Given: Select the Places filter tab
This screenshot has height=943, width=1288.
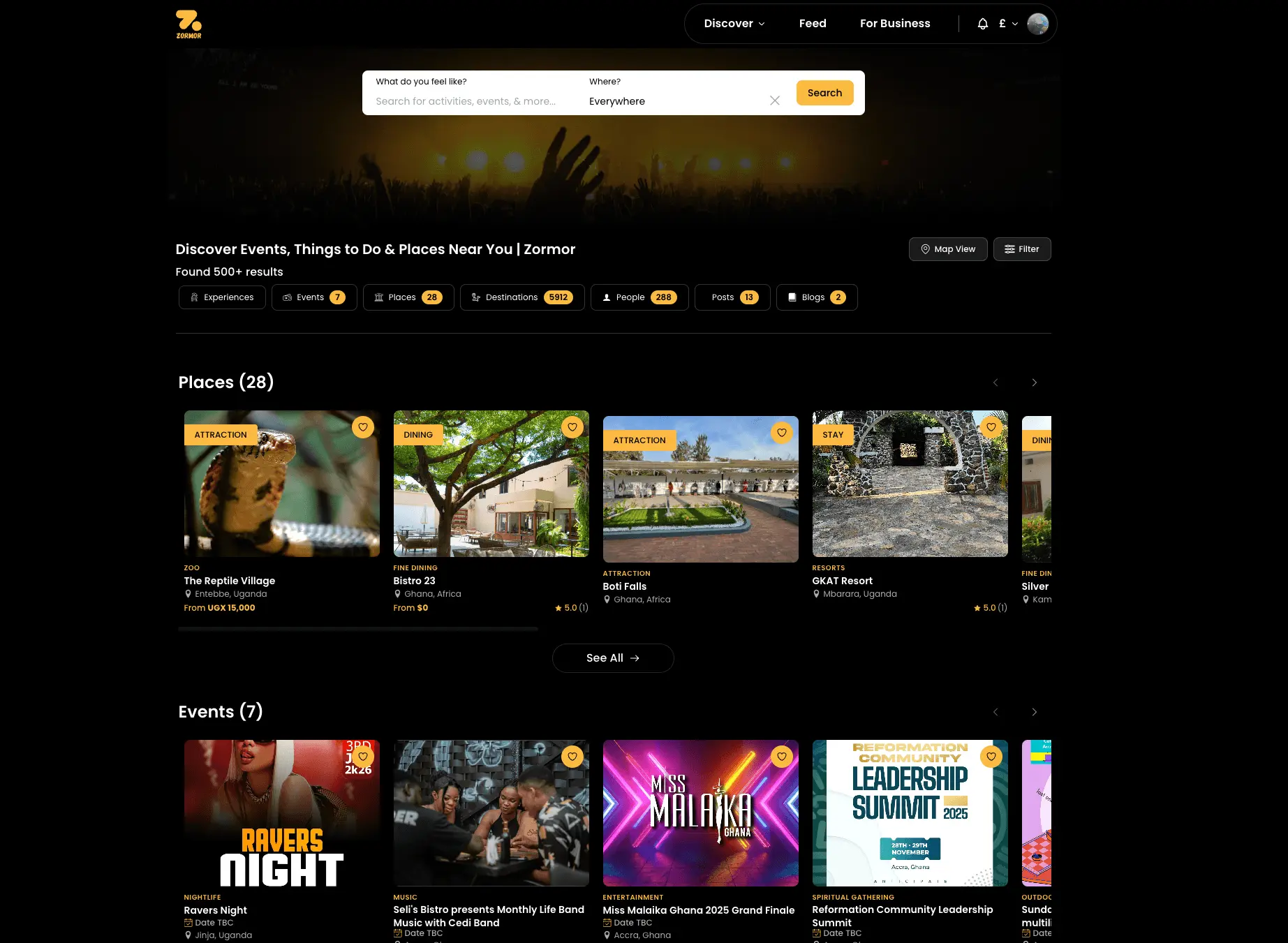Looking at the screenshot, I should (408, 297).
